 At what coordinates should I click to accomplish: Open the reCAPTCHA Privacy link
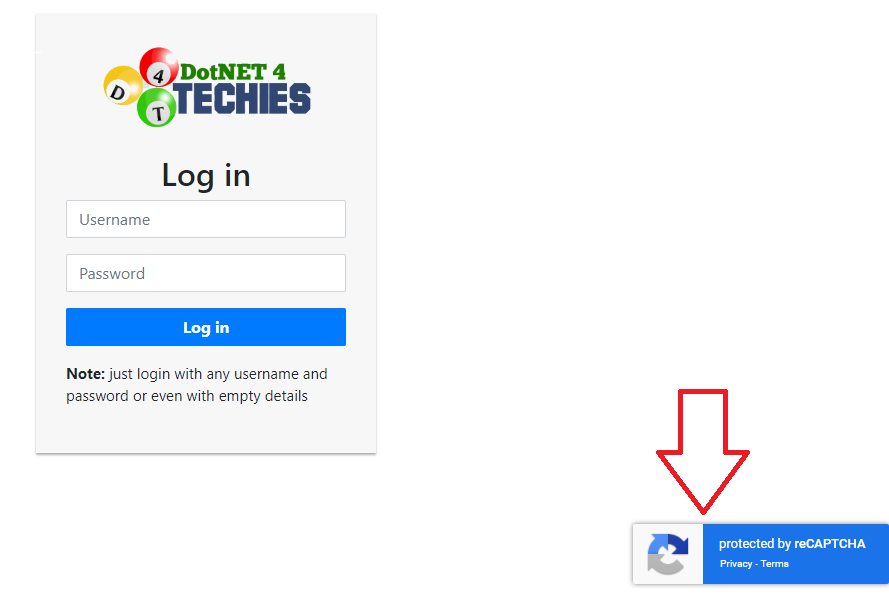pyautogui.click(x=736, y=564)
